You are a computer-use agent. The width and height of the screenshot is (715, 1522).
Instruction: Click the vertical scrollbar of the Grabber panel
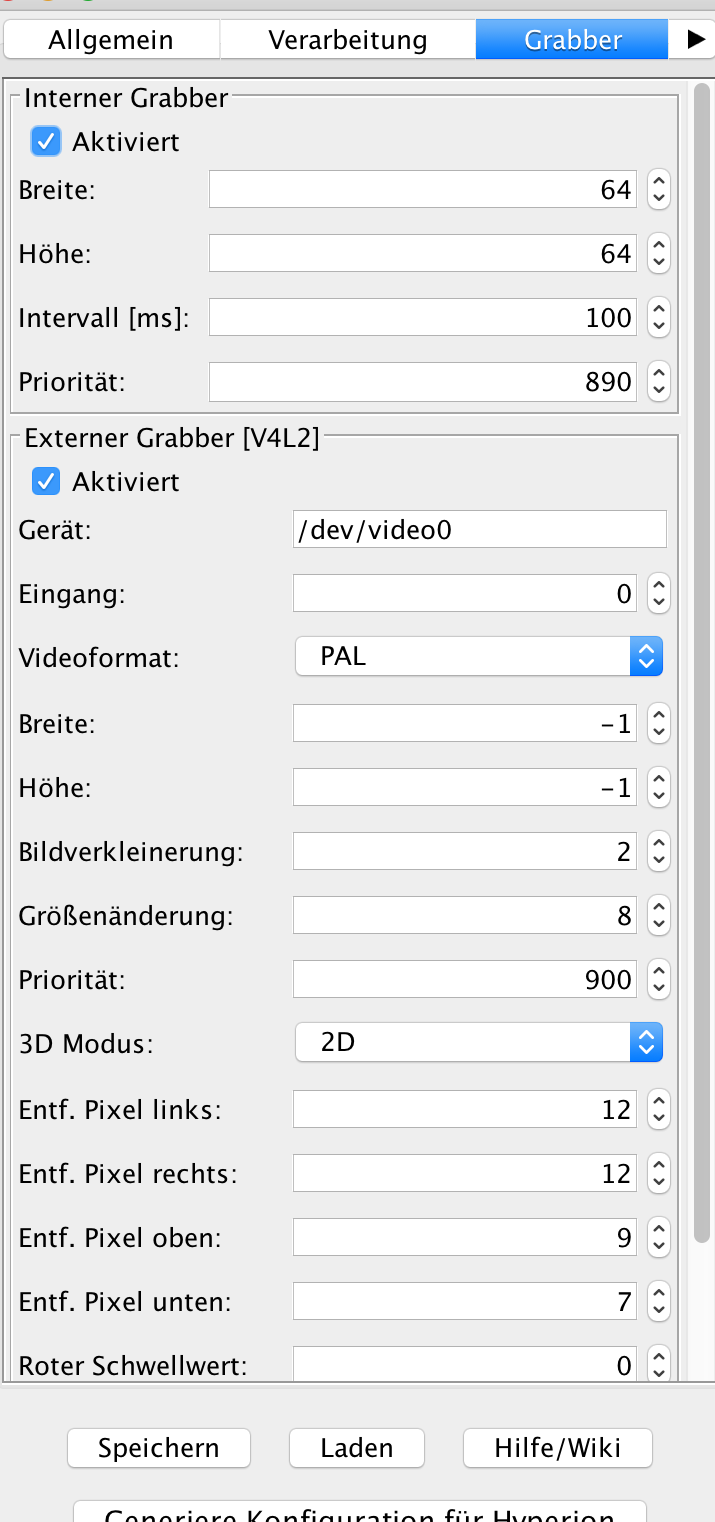[702, 660]
